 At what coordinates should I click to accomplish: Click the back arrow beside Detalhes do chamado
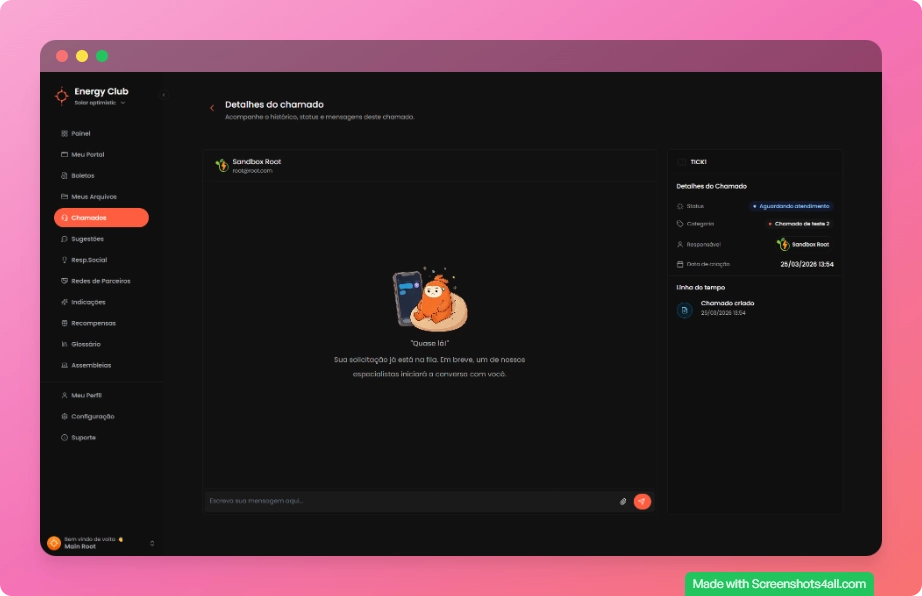(212, 108)
